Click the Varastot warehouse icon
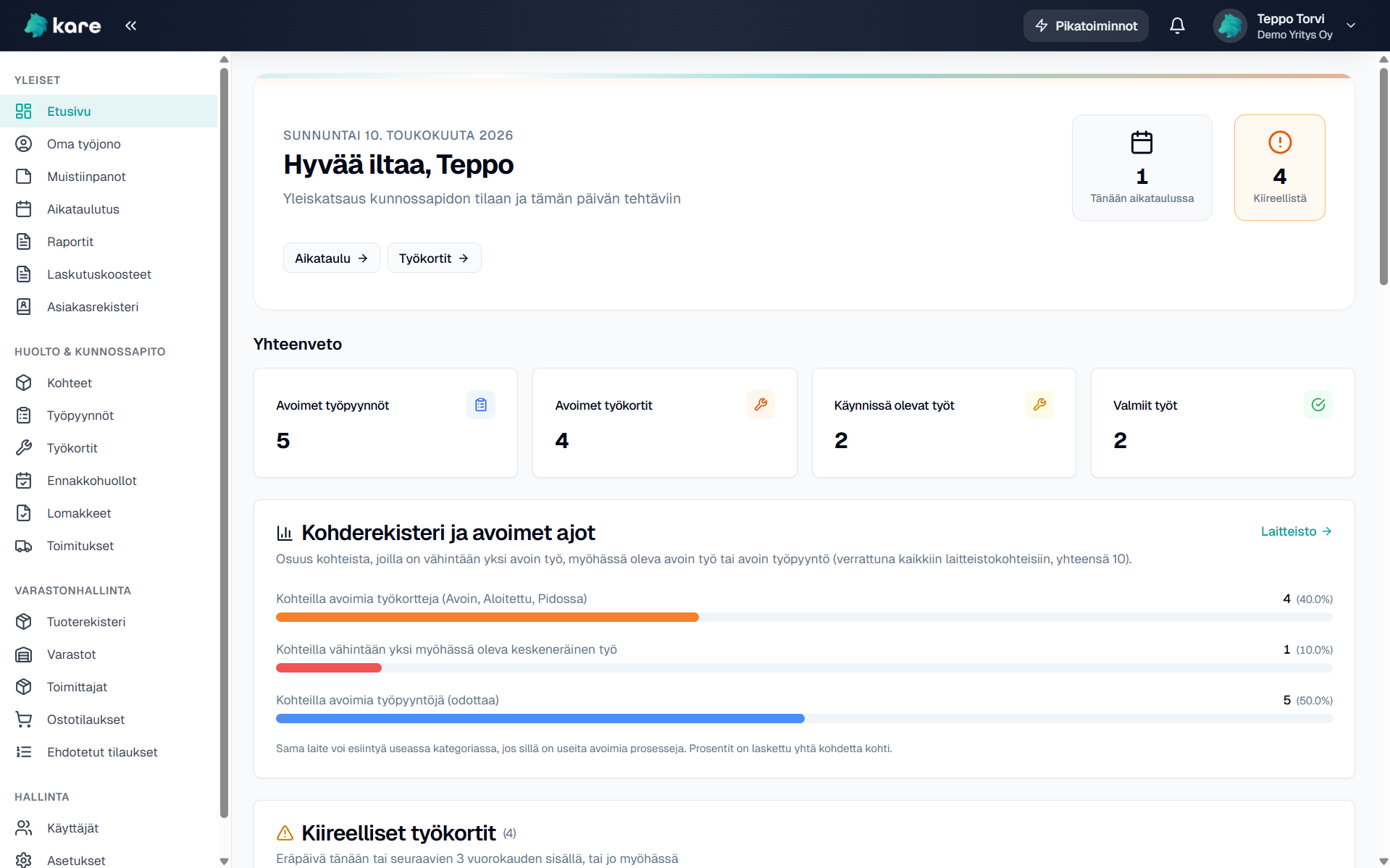This screenshot has width=1390, height=868. tap(24, 654)
